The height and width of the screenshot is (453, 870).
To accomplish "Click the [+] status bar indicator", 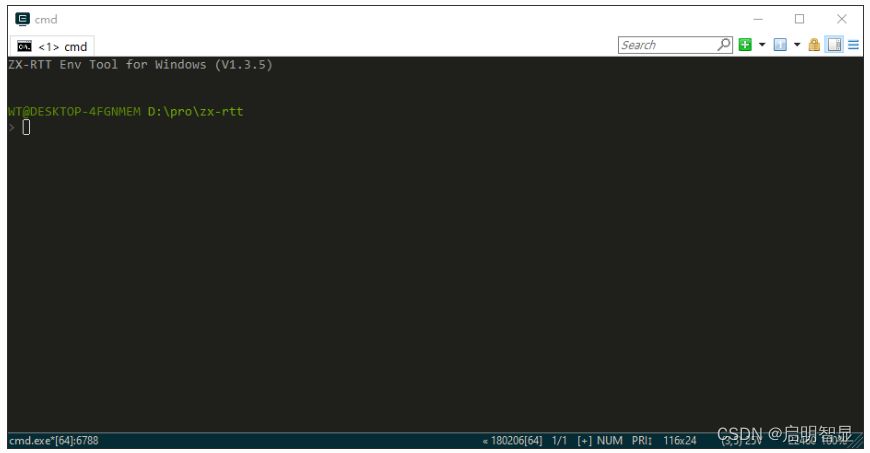I will pos(584,441).
